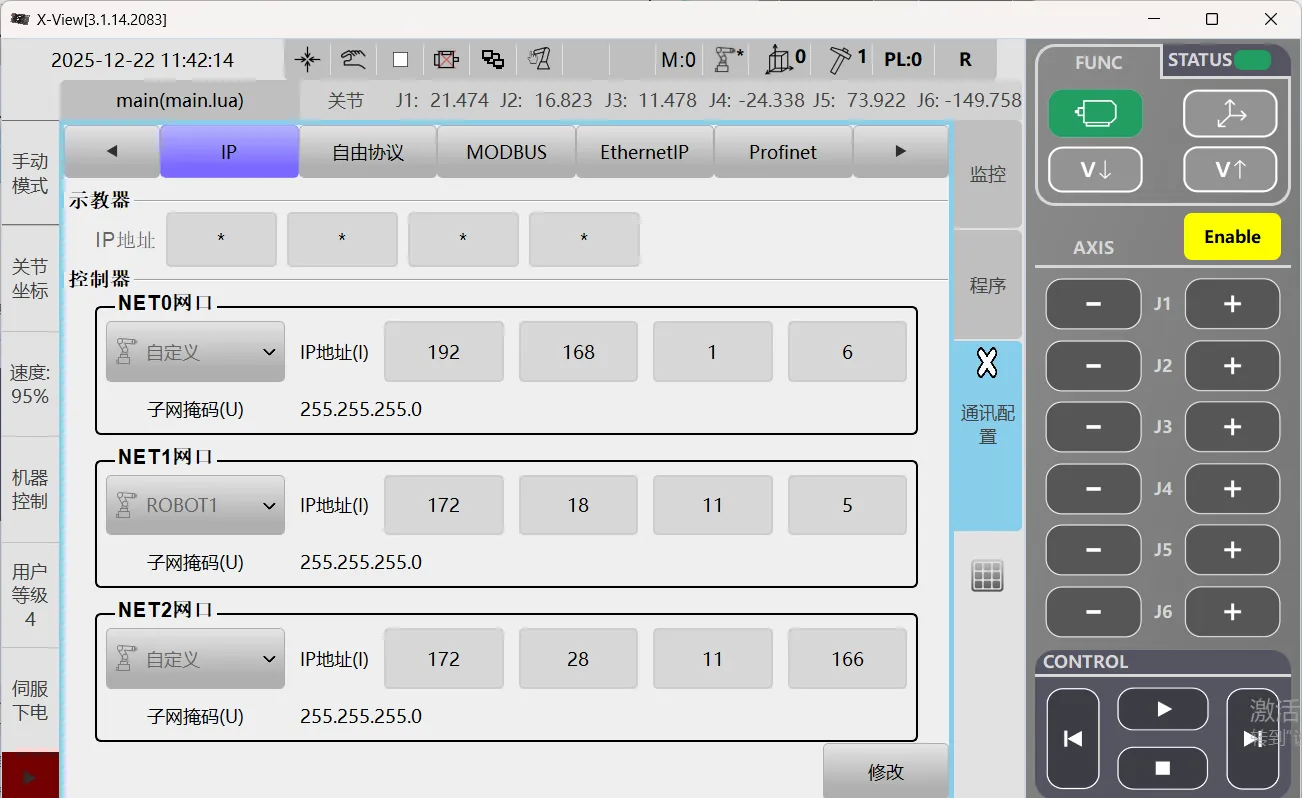
Task: Jog J2 axis negative with minus
Action: click(x=1093, y=366)
